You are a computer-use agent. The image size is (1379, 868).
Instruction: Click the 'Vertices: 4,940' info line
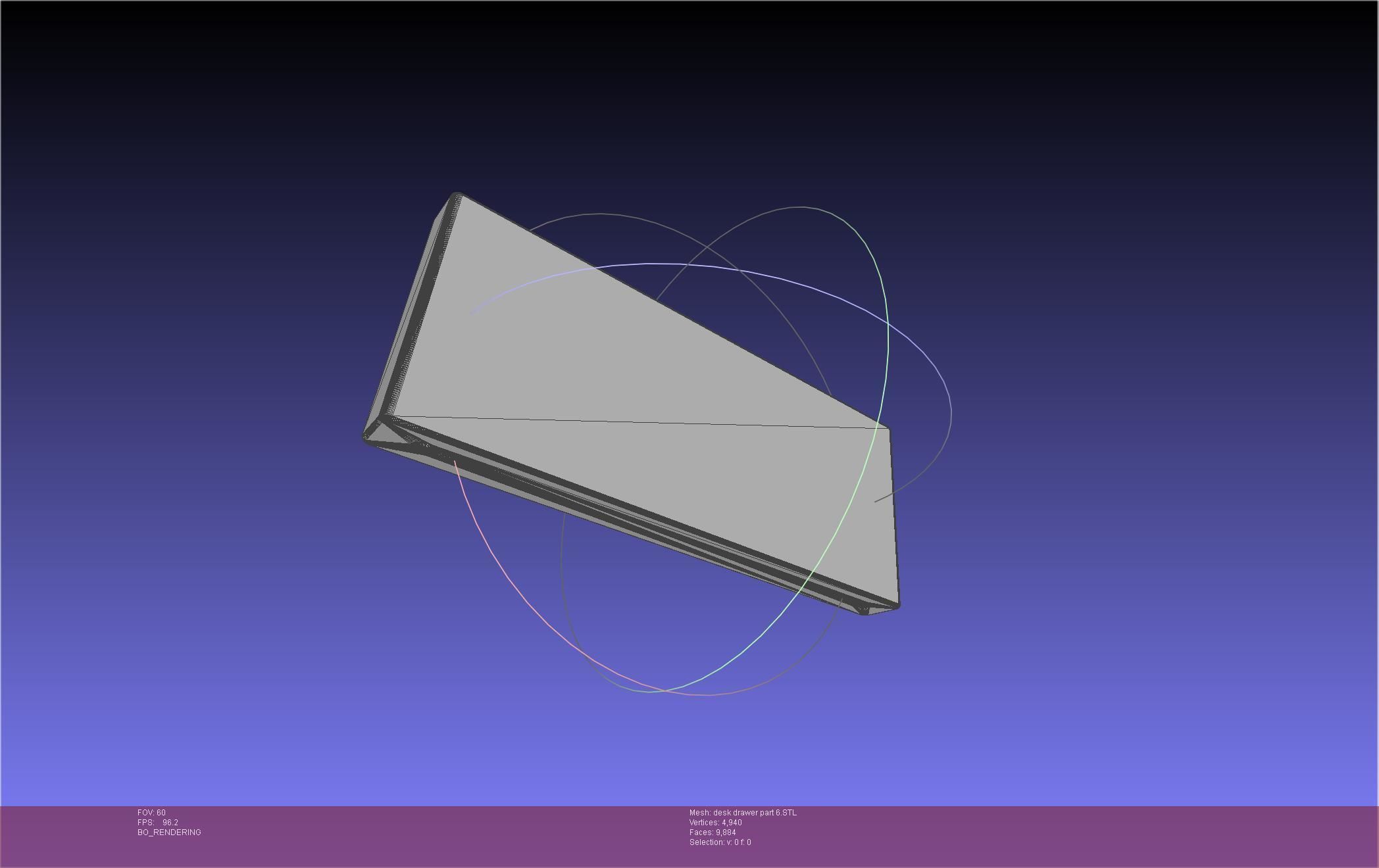point(716,823)
